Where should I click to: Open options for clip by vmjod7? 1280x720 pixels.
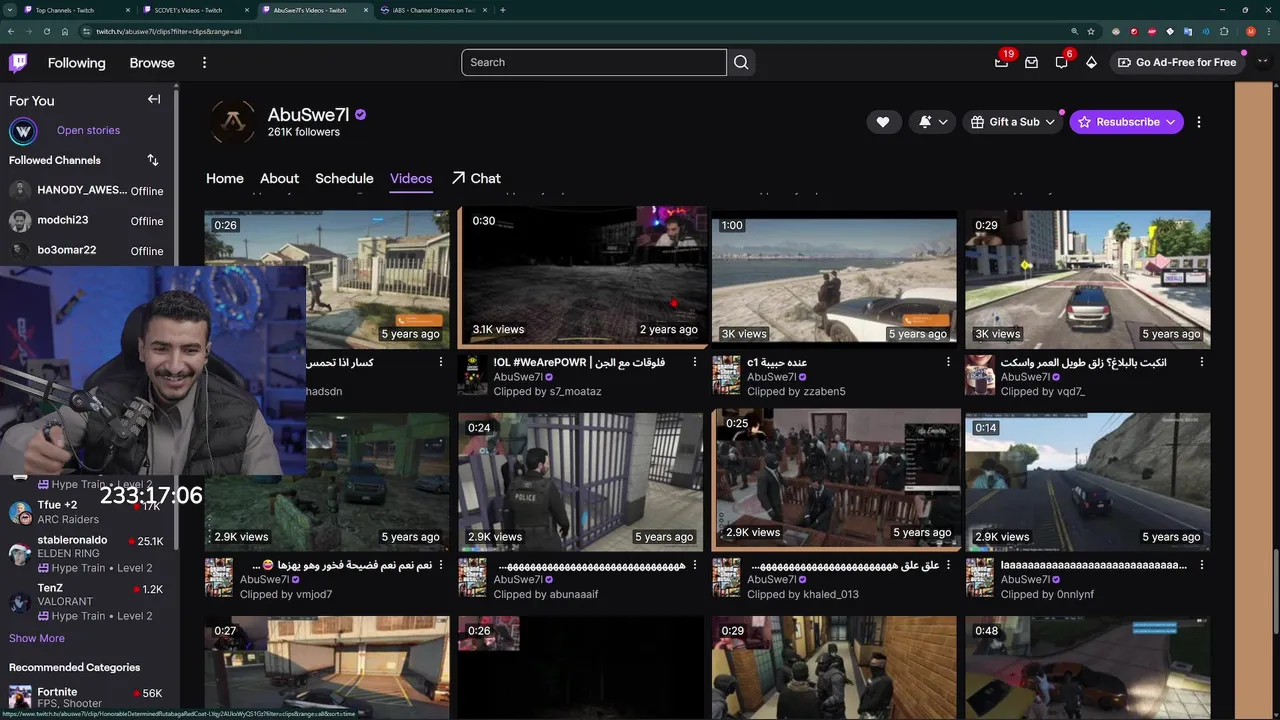[x=441, y=565]
